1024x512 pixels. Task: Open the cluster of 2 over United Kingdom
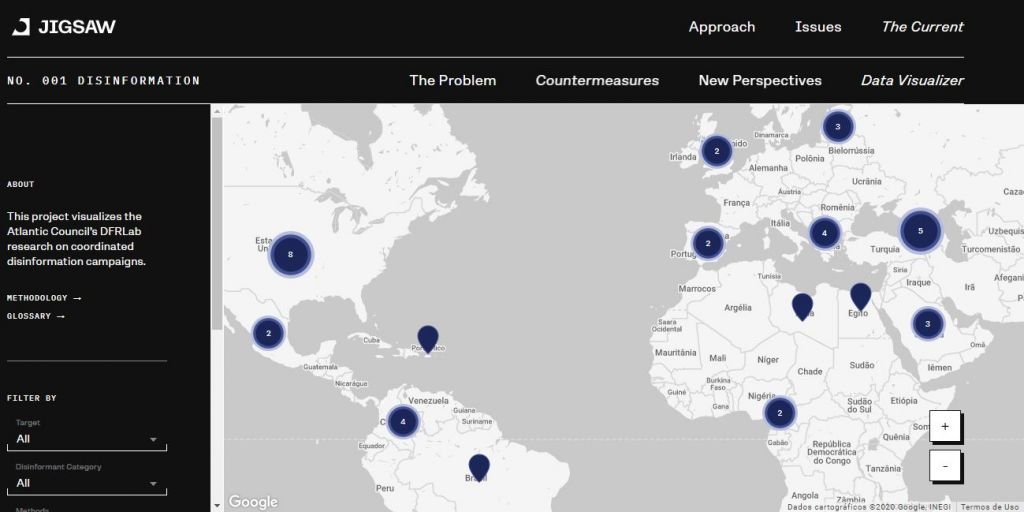(x=716, y=152)
